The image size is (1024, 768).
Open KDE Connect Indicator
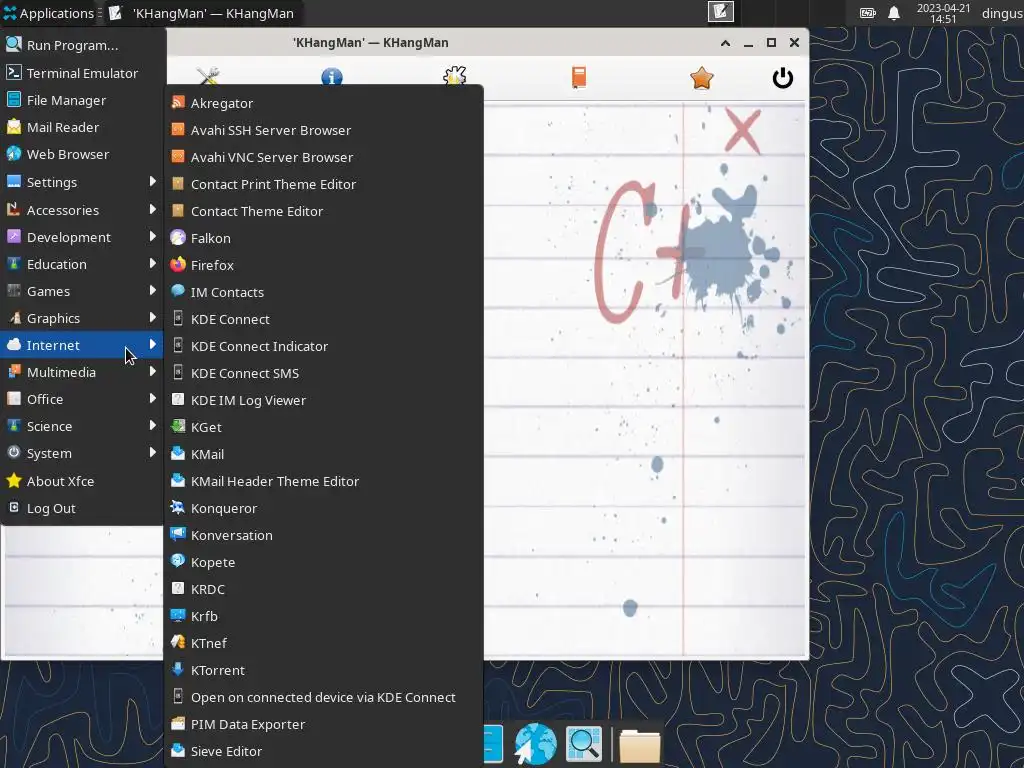pyautogui.click(x=324, y=346)
